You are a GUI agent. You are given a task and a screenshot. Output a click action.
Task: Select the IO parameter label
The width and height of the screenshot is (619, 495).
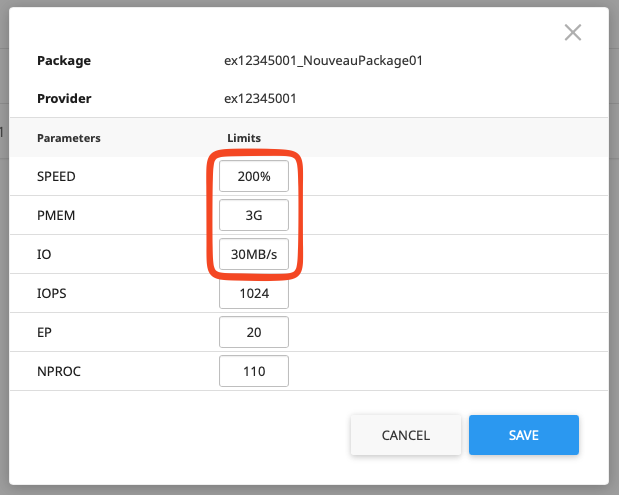[44, 255]
